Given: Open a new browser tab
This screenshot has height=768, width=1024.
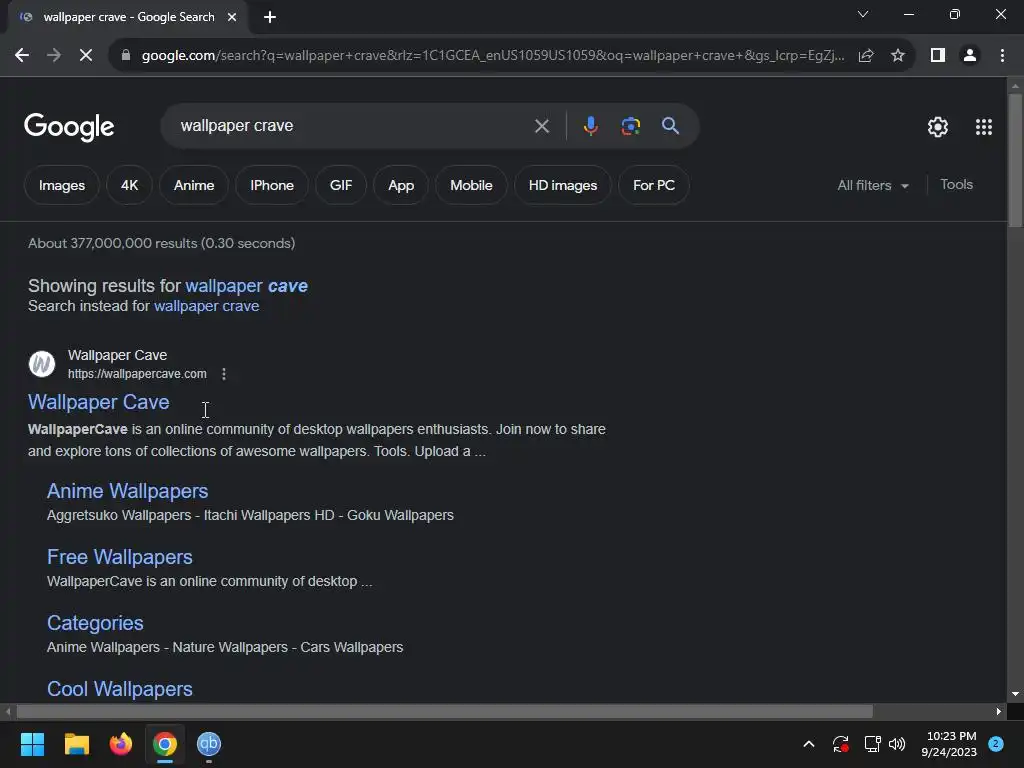Looking at the screenshot, I should [270, 17].
